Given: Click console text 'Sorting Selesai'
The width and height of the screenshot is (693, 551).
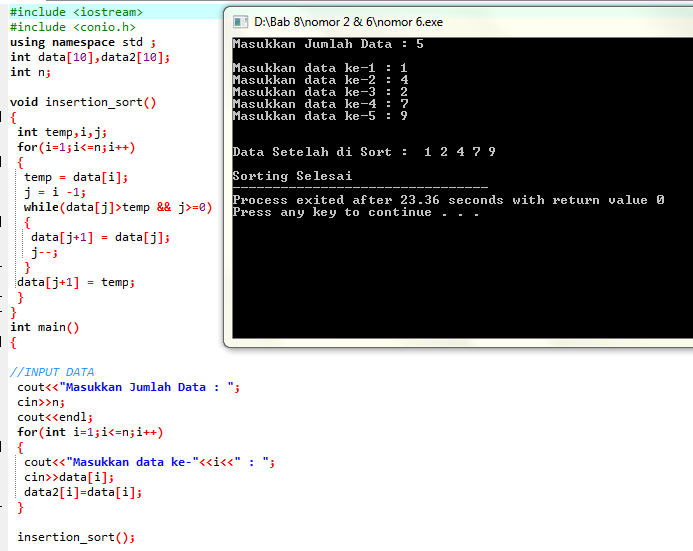Looking at the screenshot, I should (292, 176).
